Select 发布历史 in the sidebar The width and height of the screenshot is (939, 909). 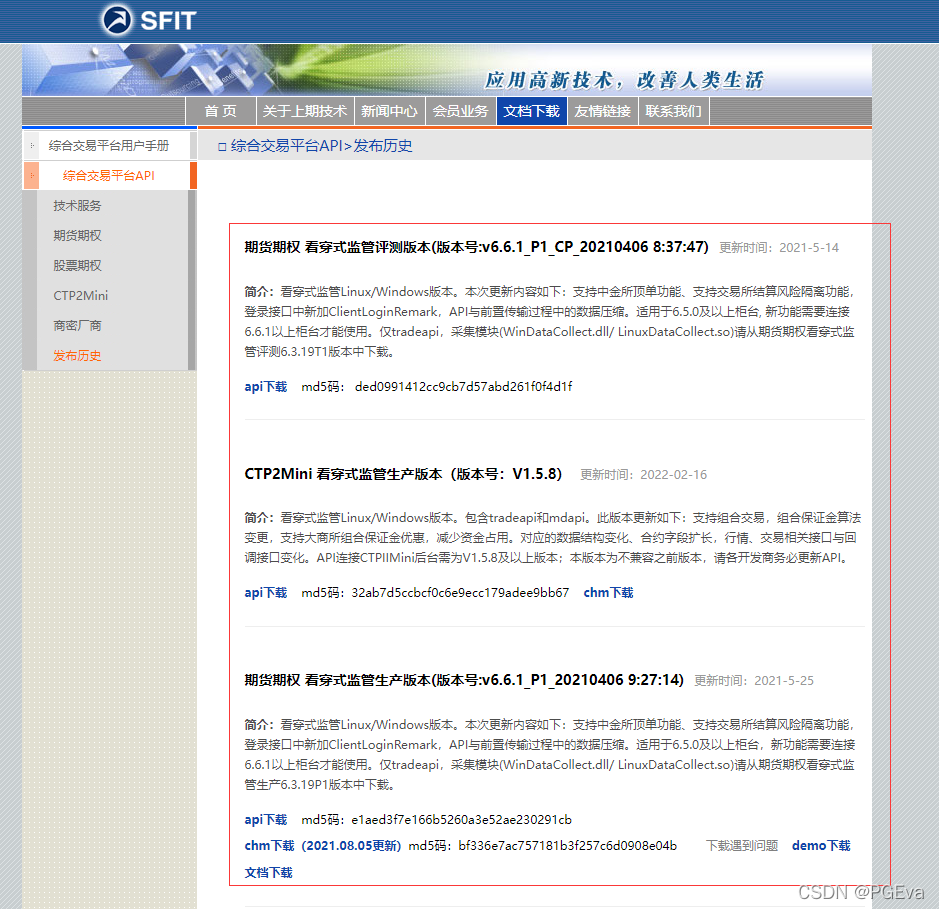pos(77,356)
